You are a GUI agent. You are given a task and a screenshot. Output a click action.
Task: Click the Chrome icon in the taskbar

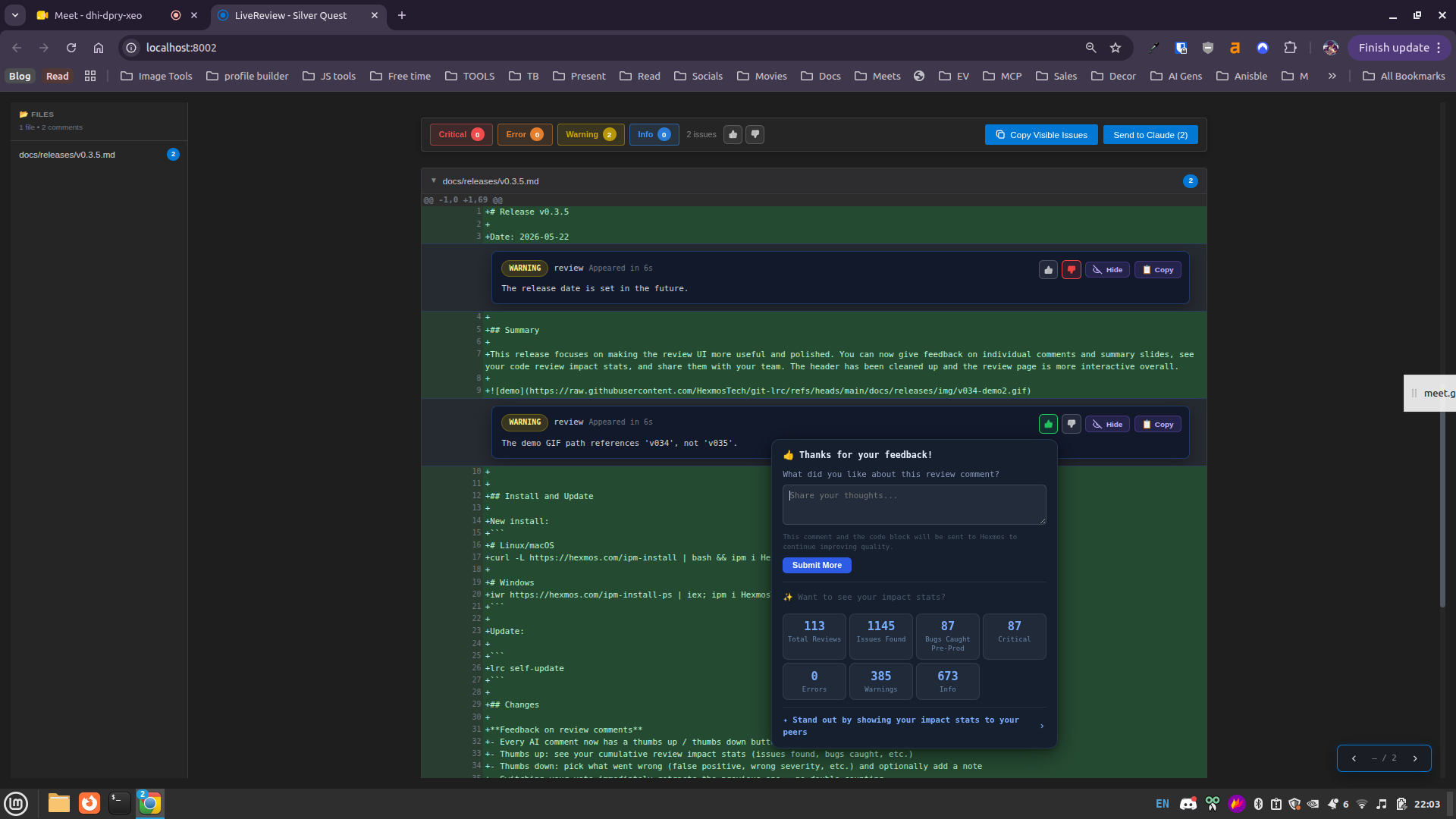(x=149, y=803)
